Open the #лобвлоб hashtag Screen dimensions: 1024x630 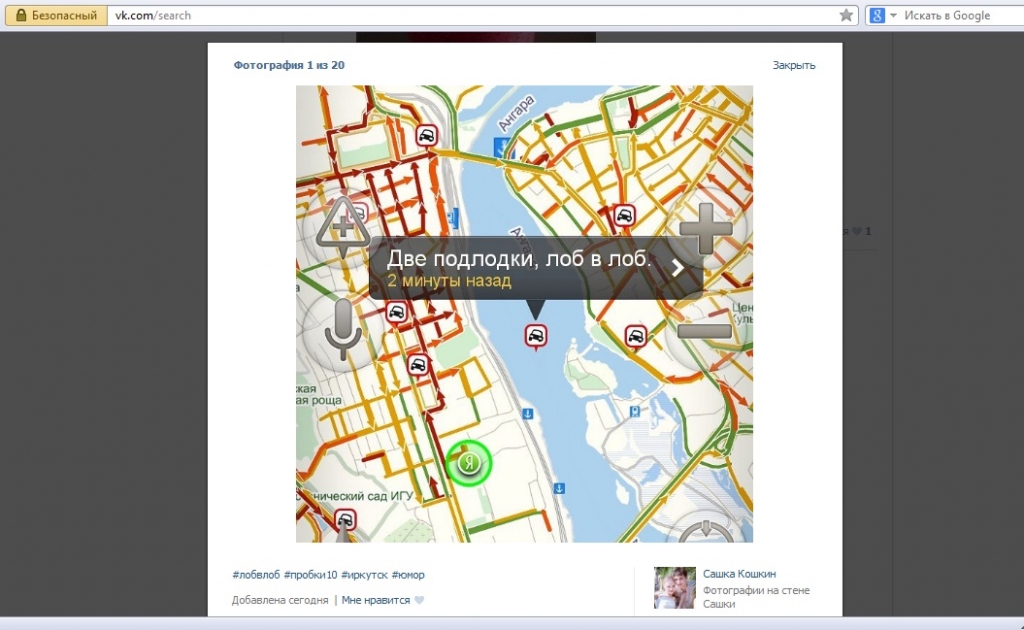click(x=256, y=575)
